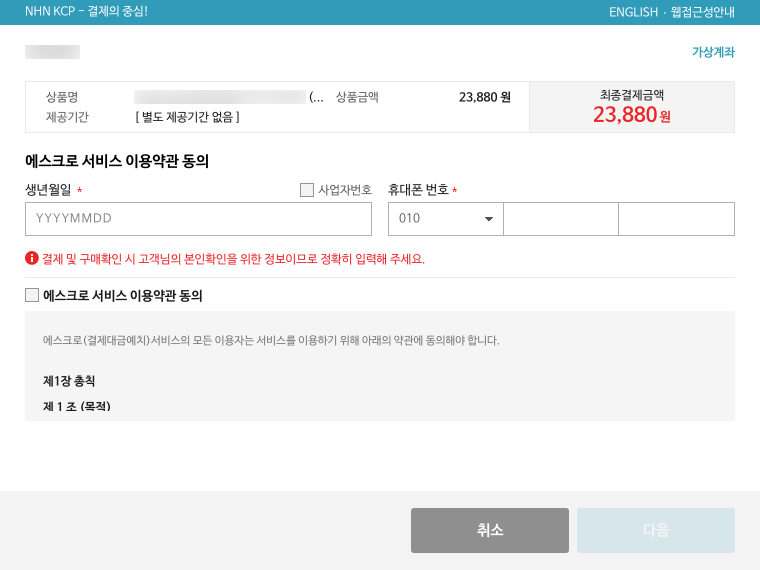Image resolution: width=760 pixels, height=570 pixels.
Task: Select the 010 phone prefix combo box
Action: click(x=445, y=219)
